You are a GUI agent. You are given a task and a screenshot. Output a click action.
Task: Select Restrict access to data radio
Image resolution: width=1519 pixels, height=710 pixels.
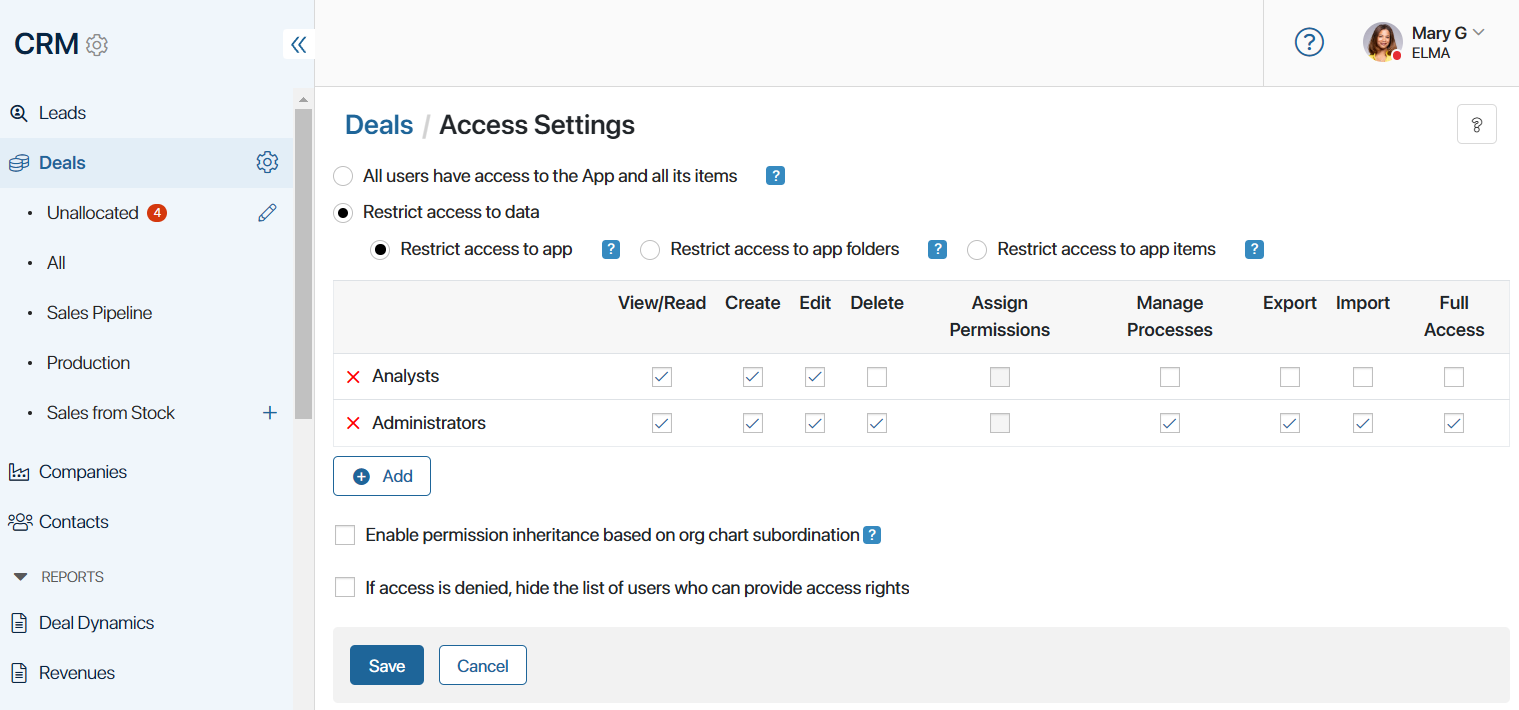coord(343,213)
